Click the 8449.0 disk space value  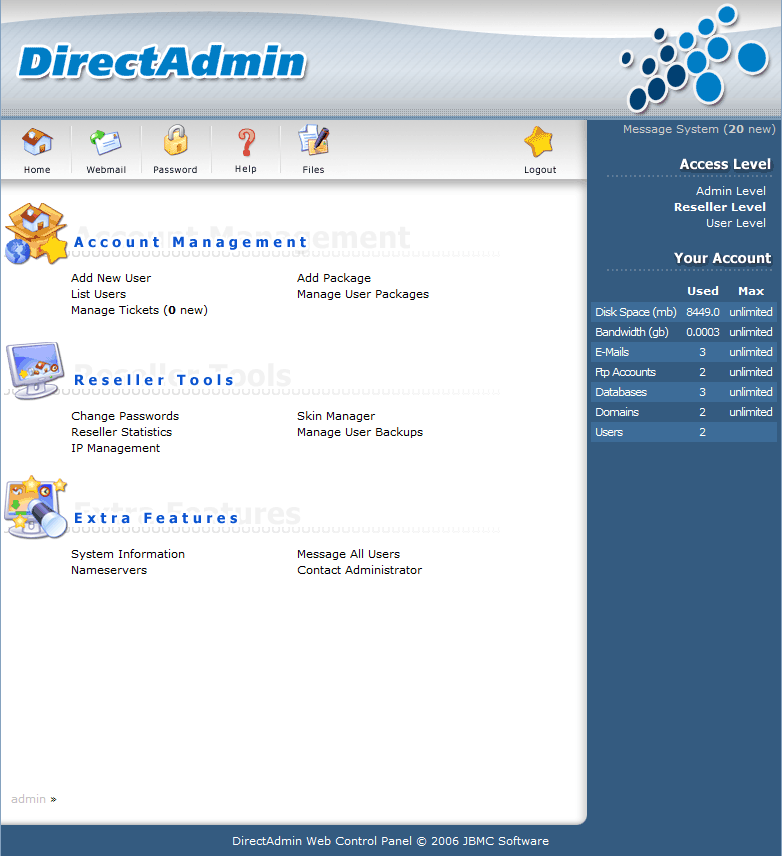pyautogui.click(x=703, y=312)
